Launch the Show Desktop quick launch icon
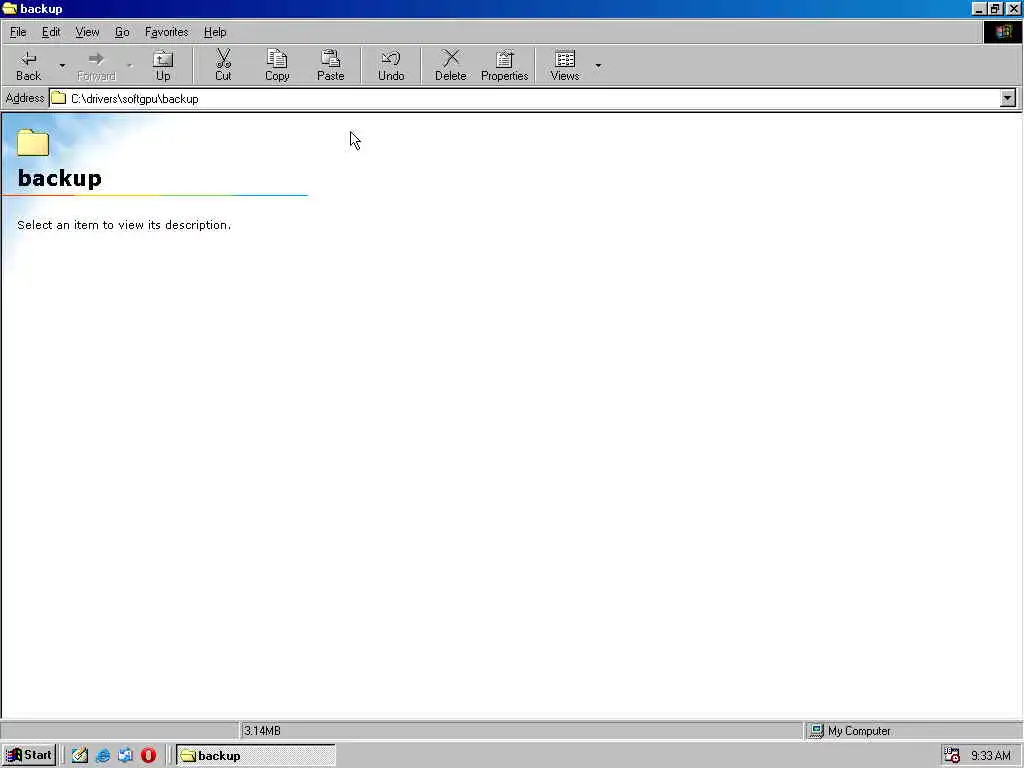The image size is (1024, 768). 80,756
